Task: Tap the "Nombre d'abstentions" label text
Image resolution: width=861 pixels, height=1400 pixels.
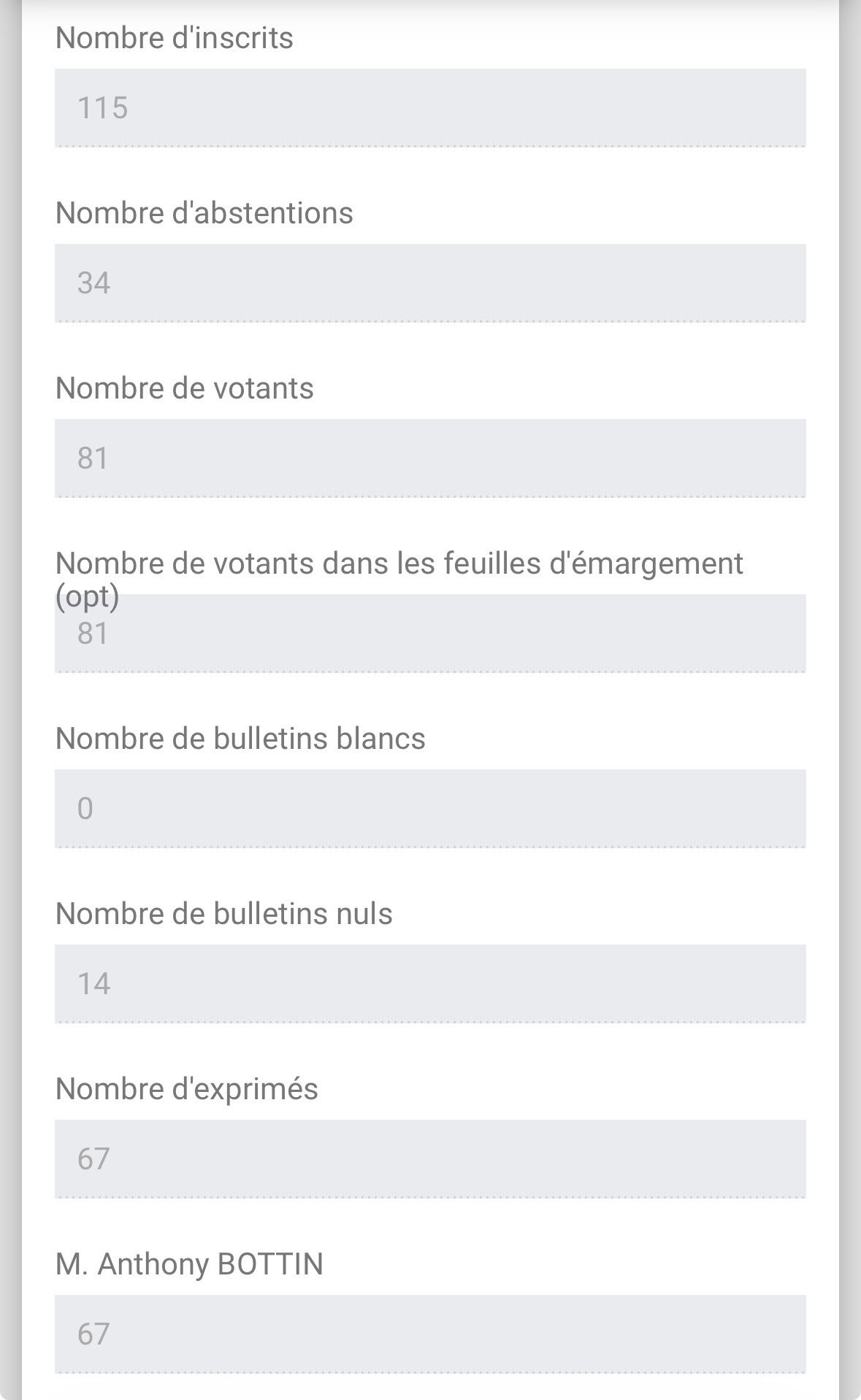Action: (204, 213)
